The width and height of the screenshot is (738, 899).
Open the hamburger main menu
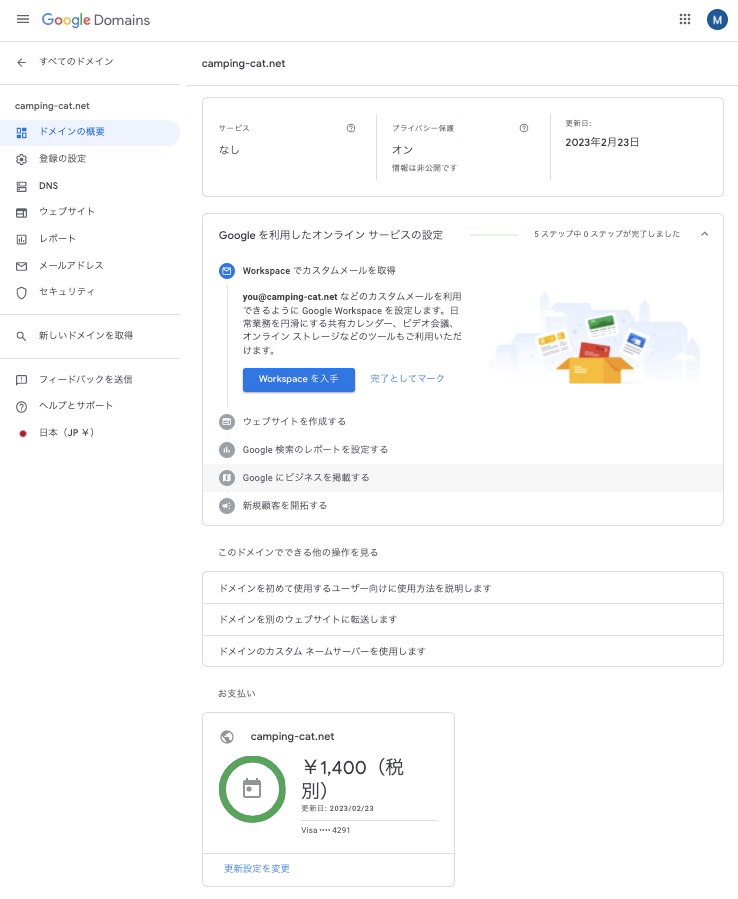point(23,19)
